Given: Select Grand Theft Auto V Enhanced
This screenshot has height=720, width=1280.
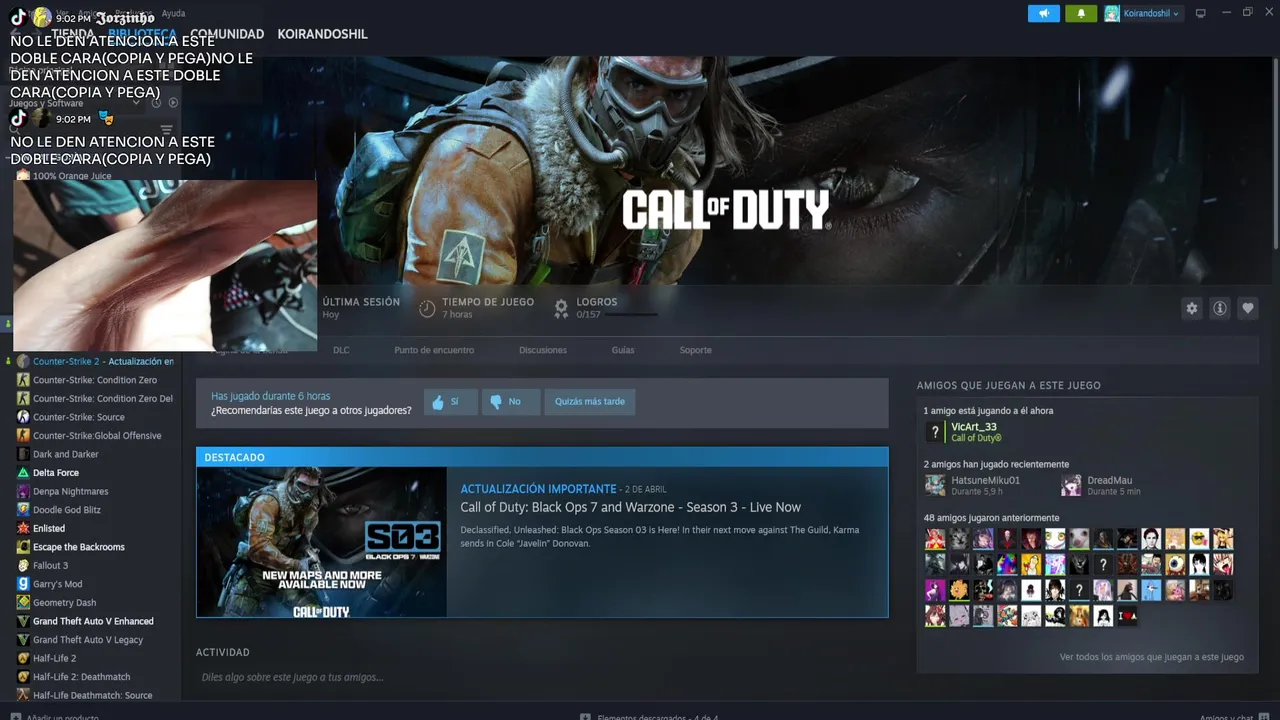Looking at the screenshot, I should [x=93, y=622].
